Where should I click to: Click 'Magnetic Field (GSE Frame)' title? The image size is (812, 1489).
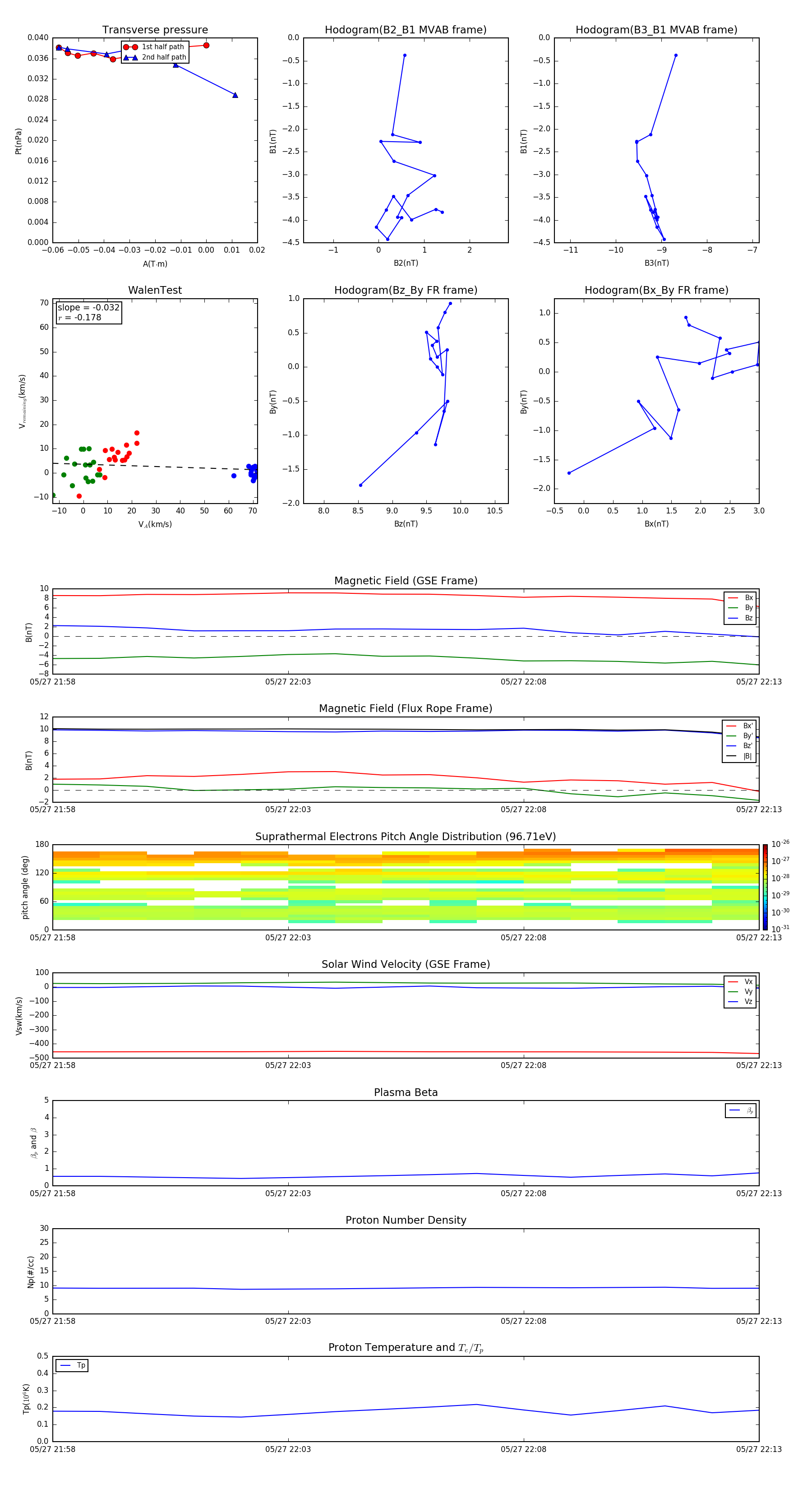pyautogui.click(x=406, y=581)
